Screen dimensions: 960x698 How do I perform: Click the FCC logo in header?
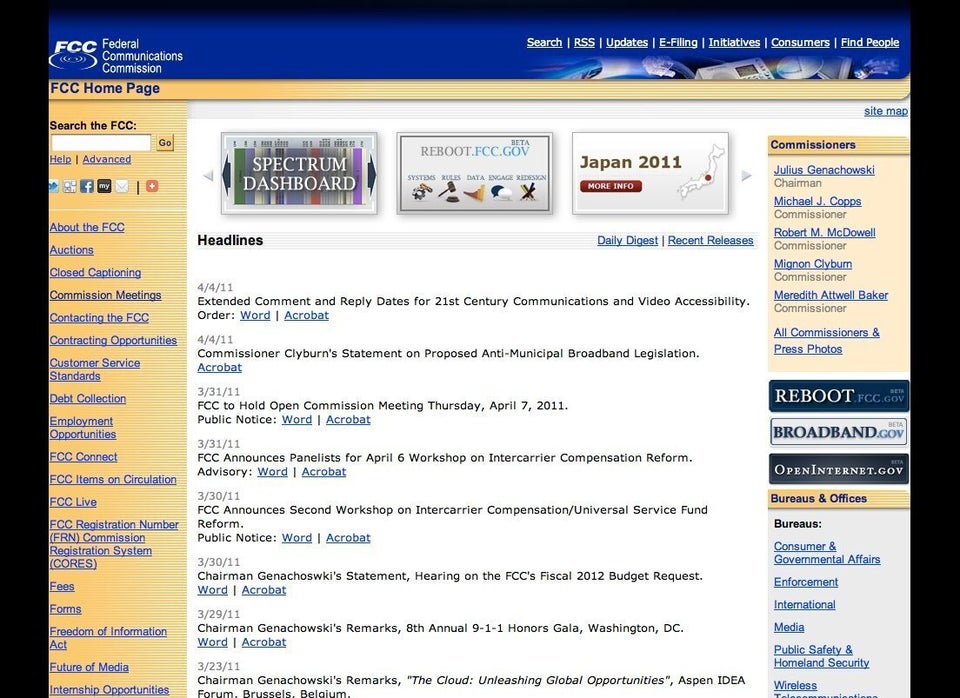[x=74, y=54]
